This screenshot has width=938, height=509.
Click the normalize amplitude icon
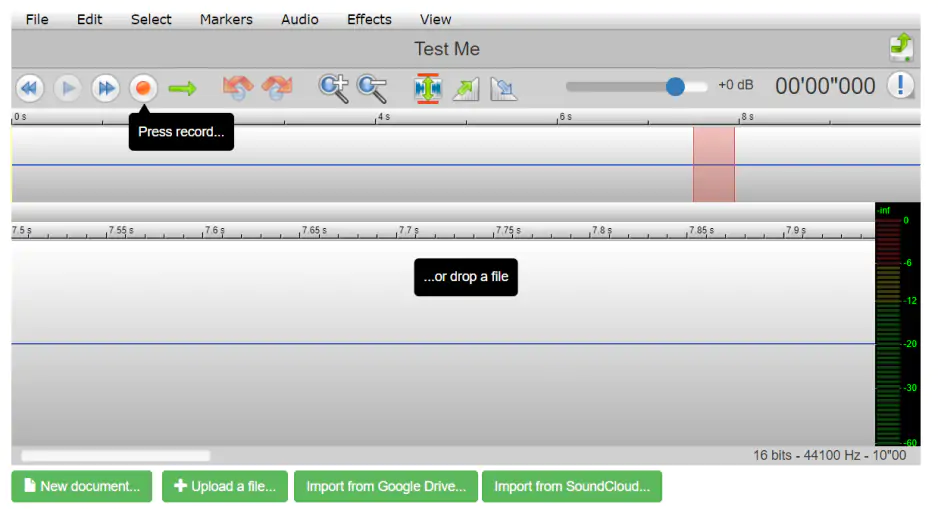(x=428, y=88)
